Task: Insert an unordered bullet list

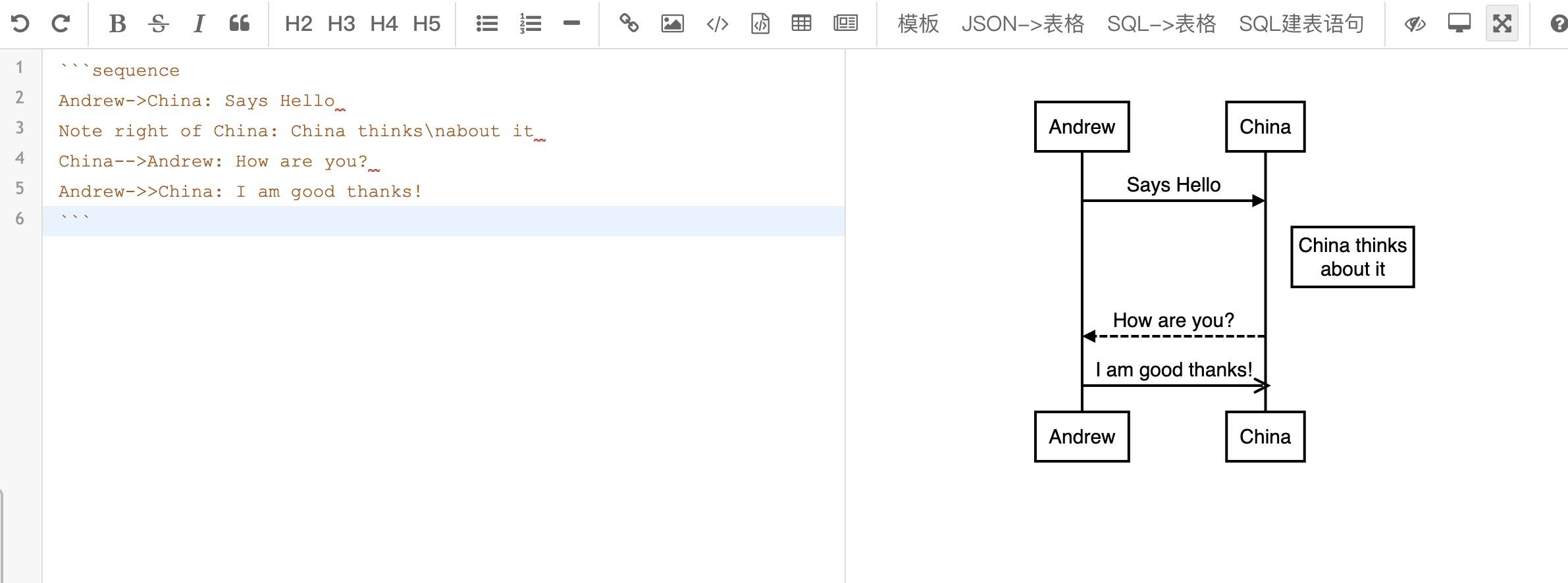Action: 487,24
